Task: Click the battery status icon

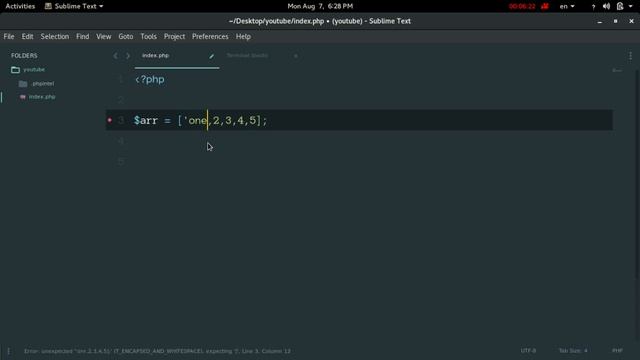Action: click(x=620, y=6)
